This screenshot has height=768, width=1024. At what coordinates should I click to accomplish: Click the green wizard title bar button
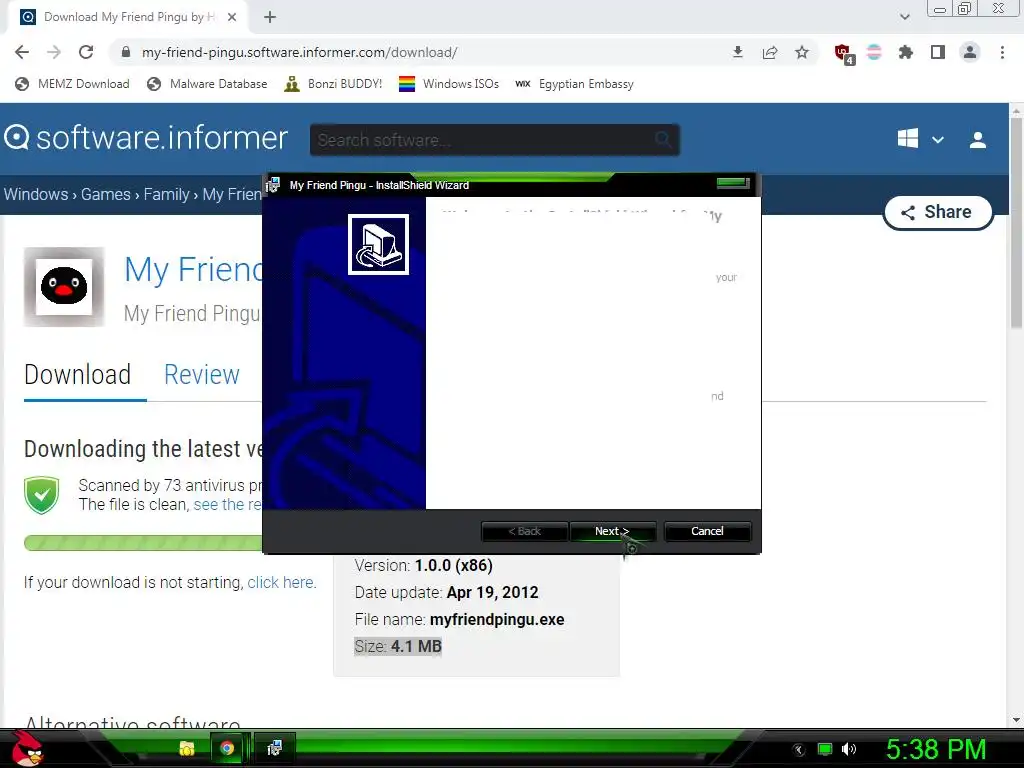click(733, 183)
